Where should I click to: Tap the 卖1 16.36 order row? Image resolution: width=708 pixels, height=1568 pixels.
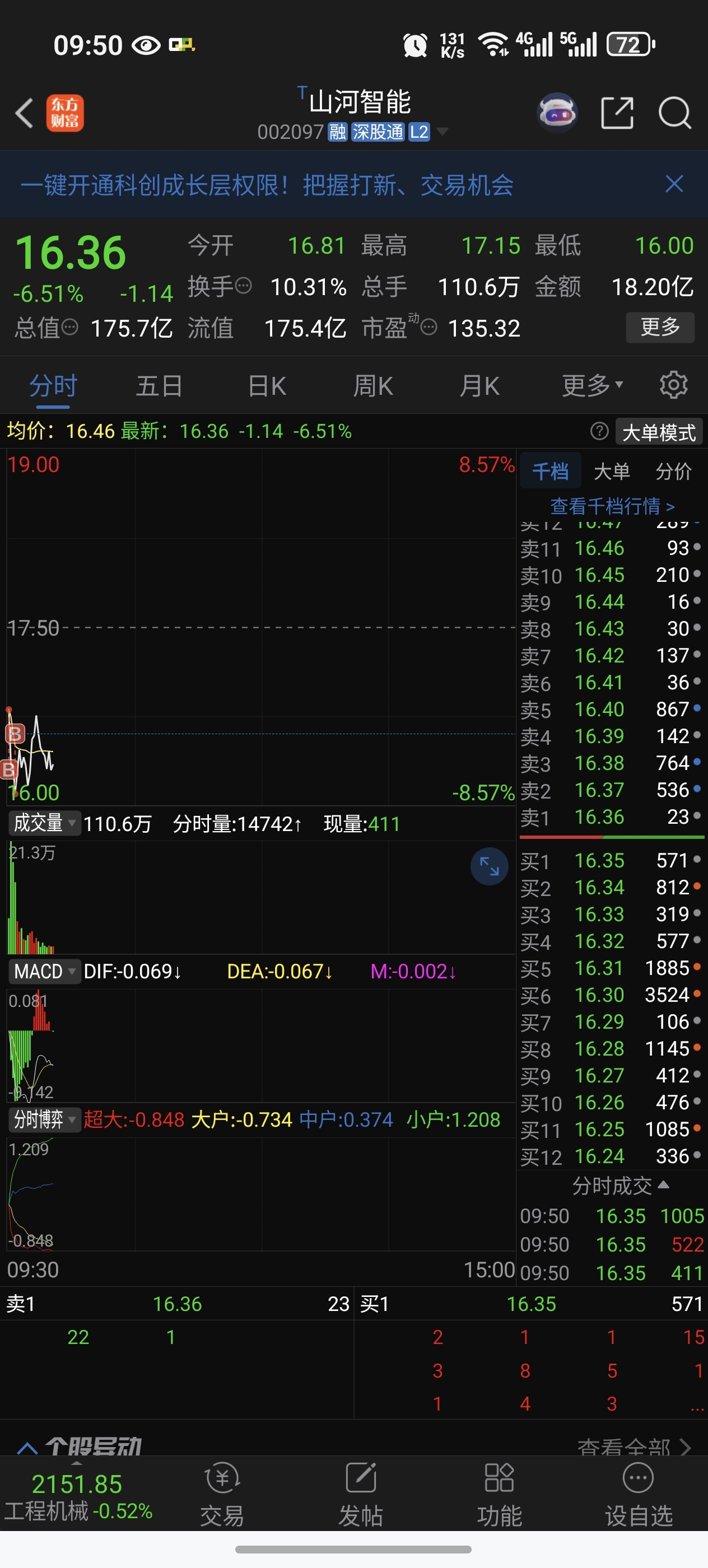(x=611, y=817)
